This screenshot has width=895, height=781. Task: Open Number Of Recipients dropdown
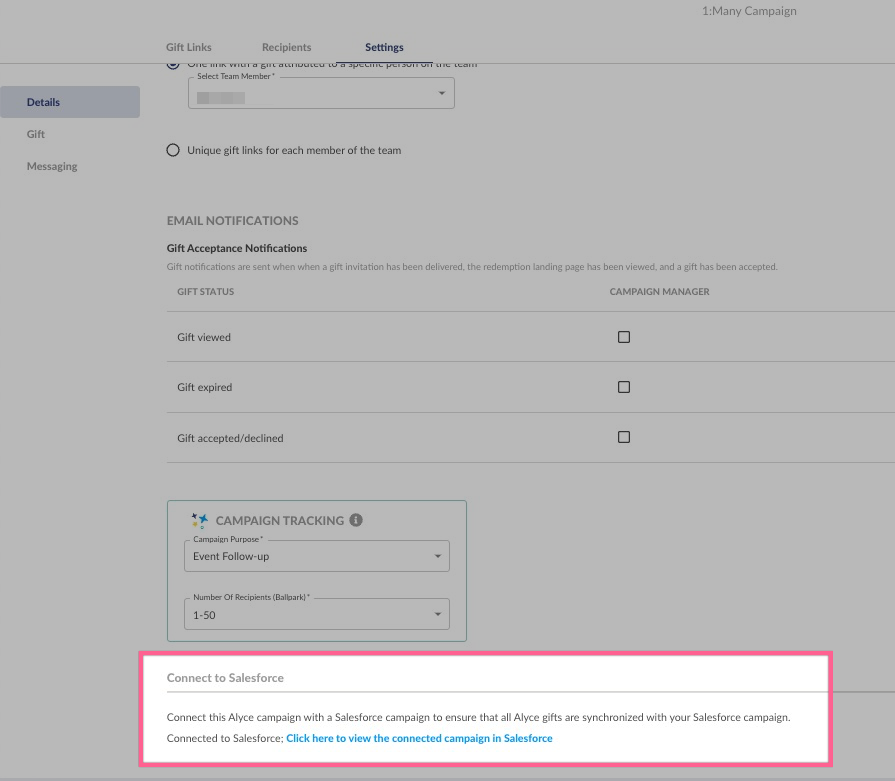(317, 614)
